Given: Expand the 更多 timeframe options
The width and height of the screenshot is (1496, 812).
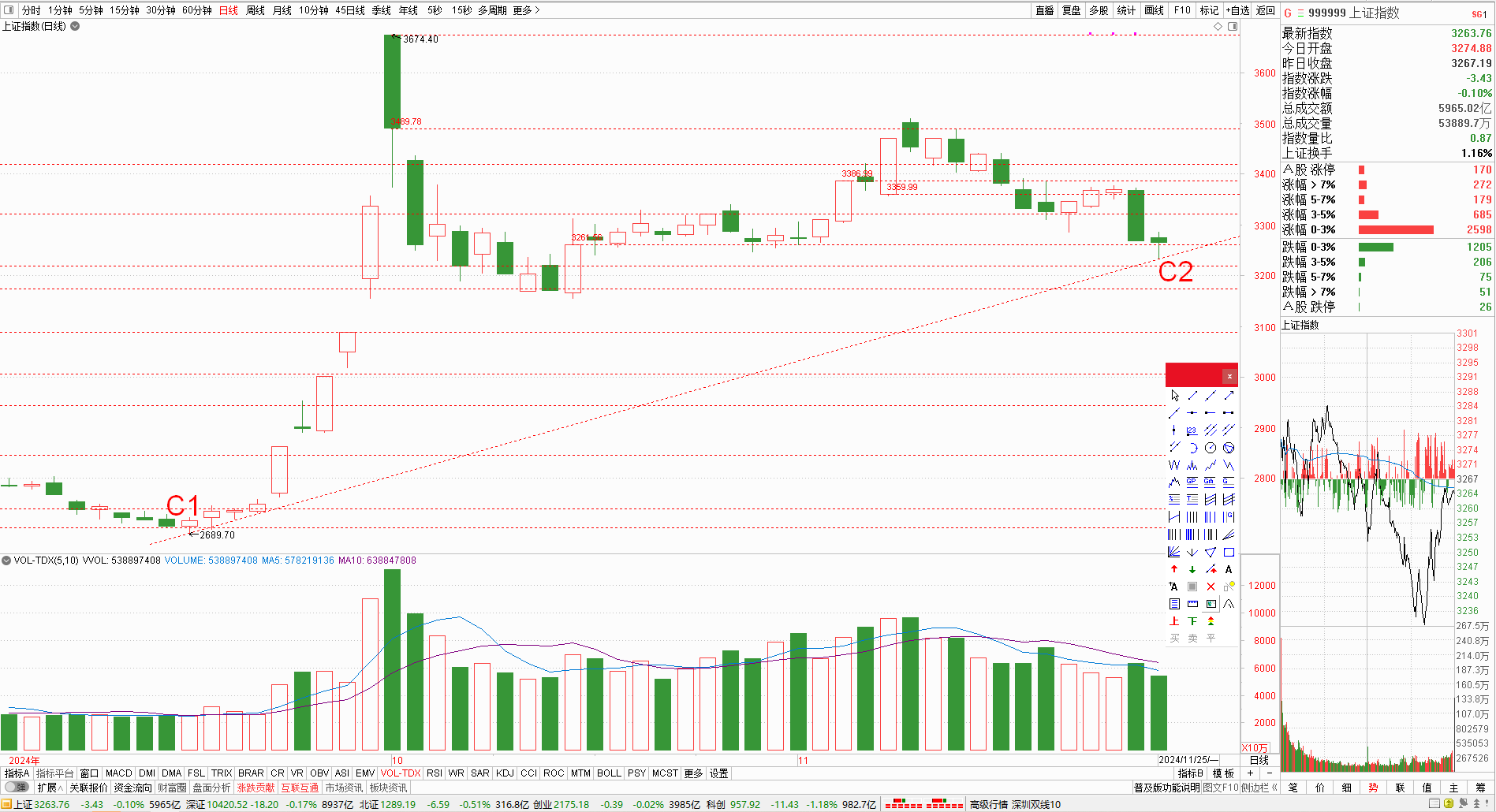Looking at the screenshot, I should click(525, 10).
